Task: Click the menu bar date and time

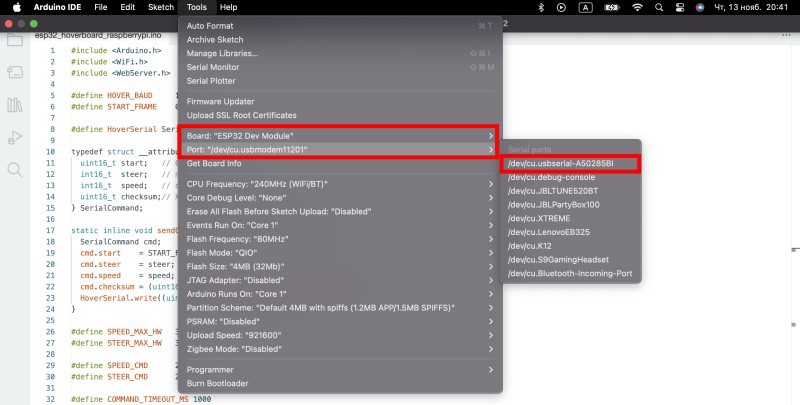Action: coord(751,7)
